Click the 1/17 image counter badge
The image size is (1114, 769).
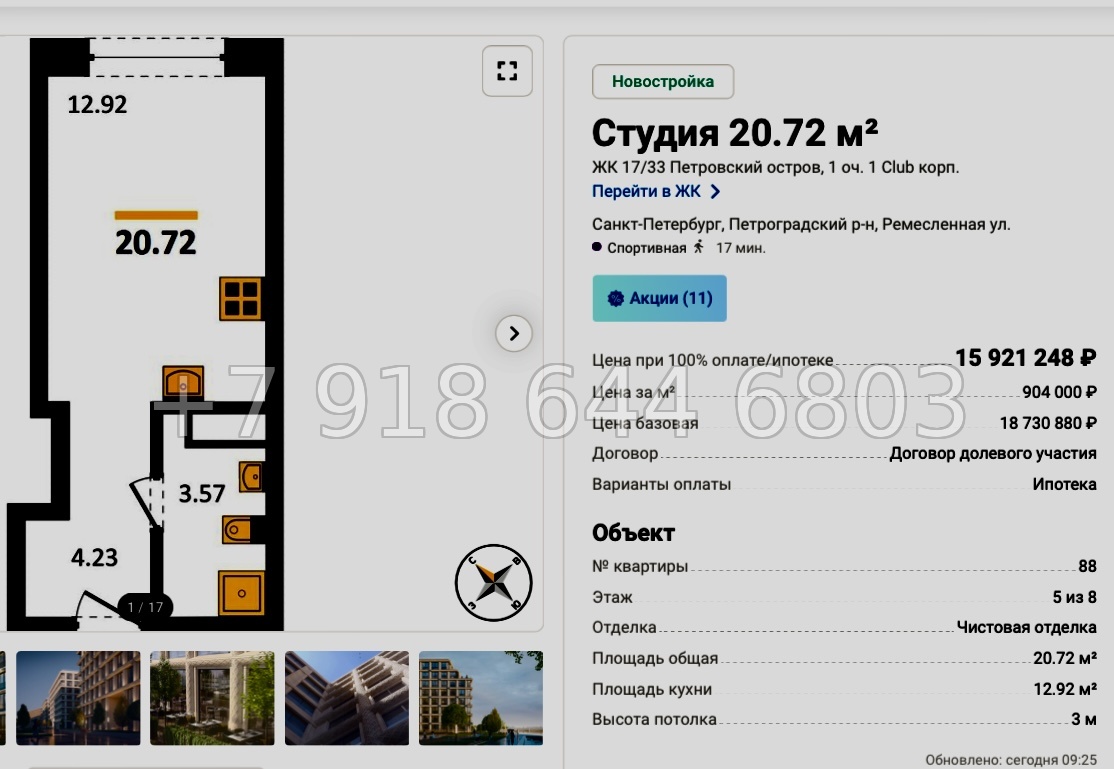[x=145, y=607]
